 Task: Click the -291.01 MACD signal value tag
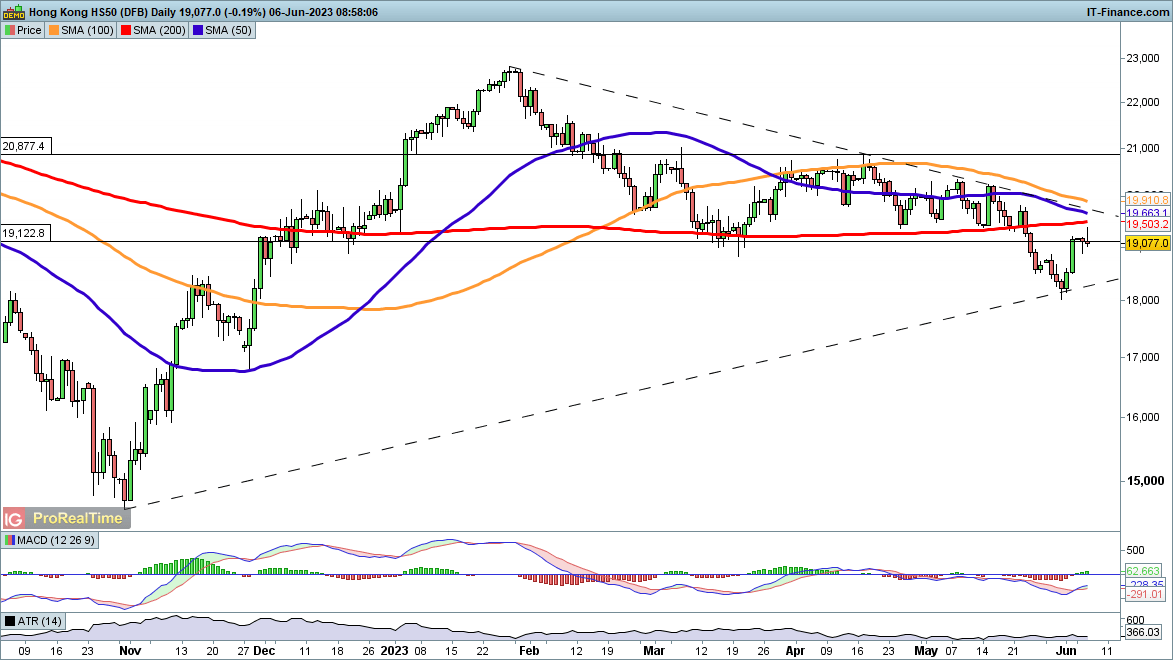(1144, 594)
